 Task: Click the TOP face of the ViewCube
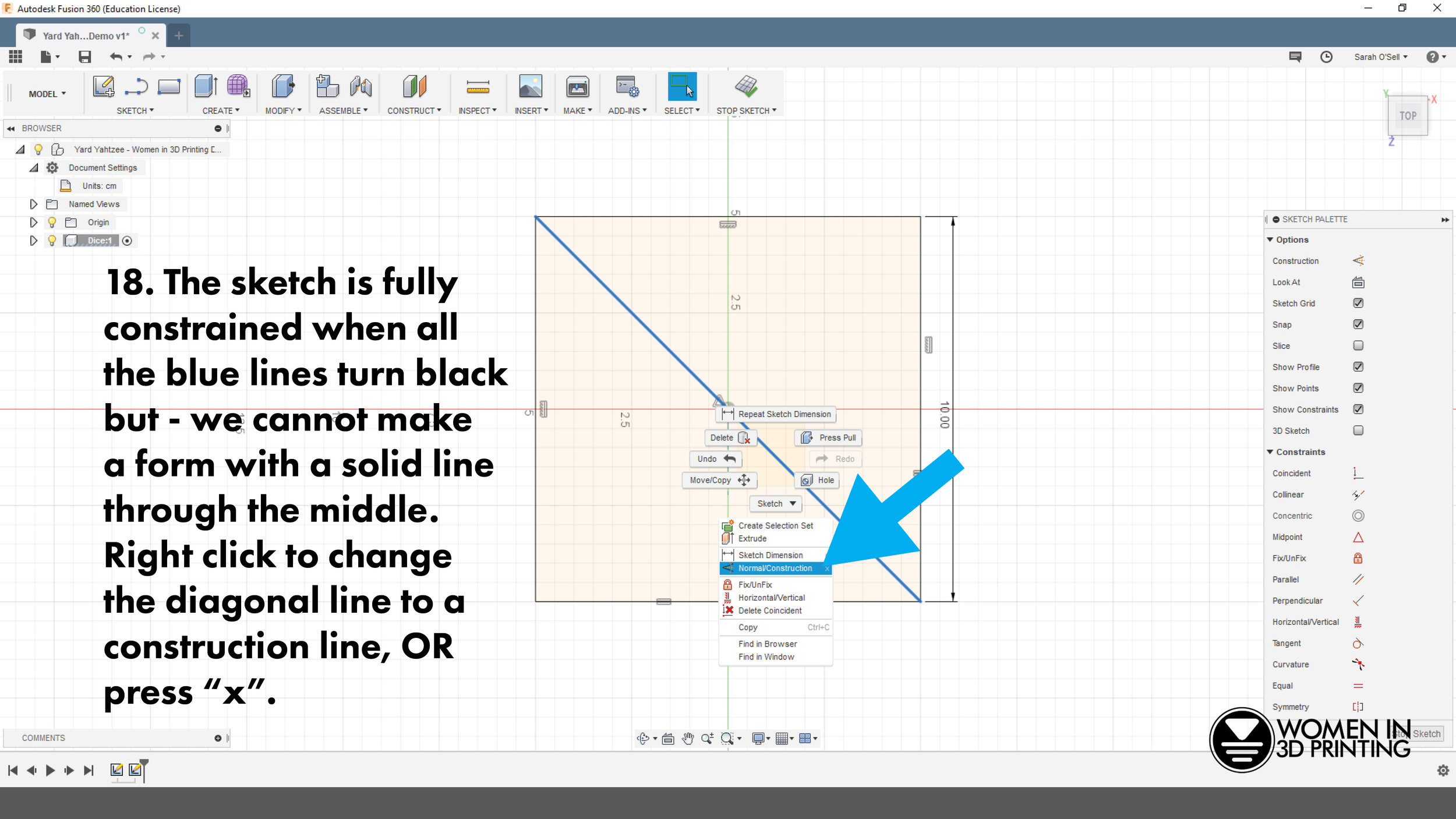1408,116
